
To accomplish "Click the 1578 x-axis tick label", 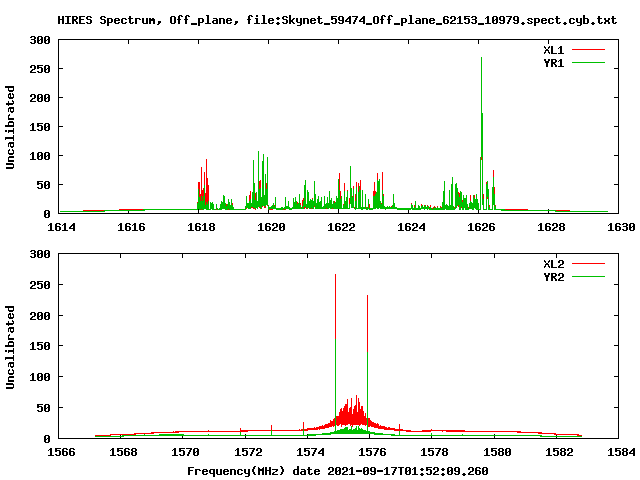I will coord(435,452).
